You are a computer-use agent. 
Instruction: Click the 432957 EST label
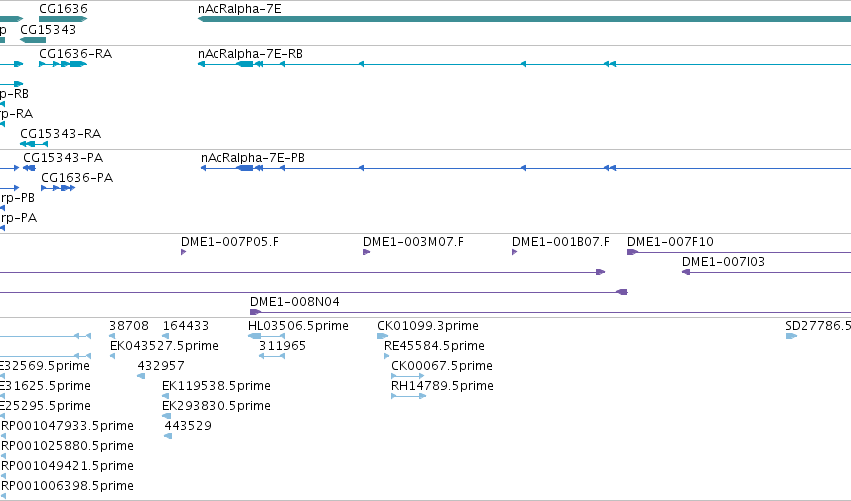[161, 366]
